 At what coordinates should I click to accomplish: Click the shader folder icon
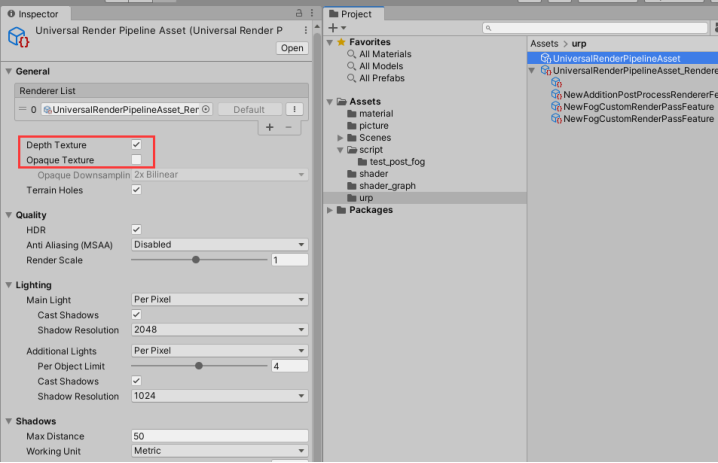coord(352,174)
